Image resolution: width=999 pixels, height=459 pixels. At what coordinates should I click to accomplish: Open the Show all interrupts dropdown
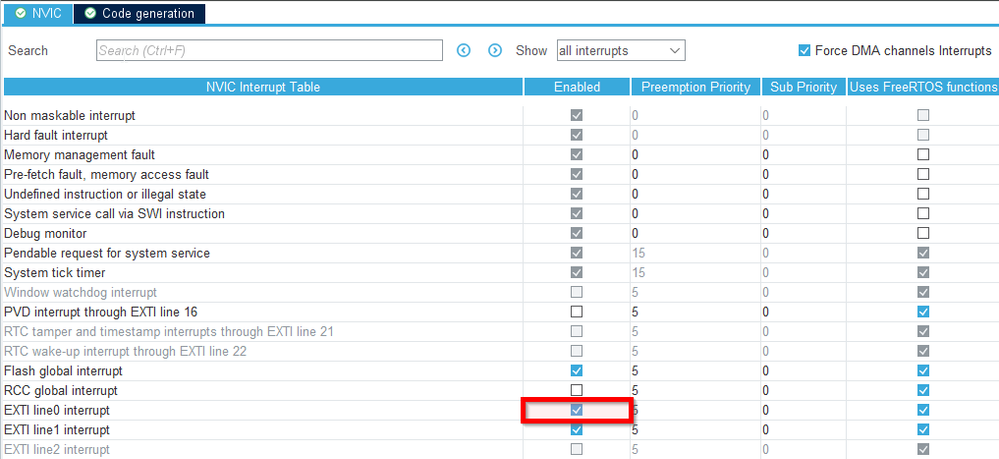pos(621,50)
